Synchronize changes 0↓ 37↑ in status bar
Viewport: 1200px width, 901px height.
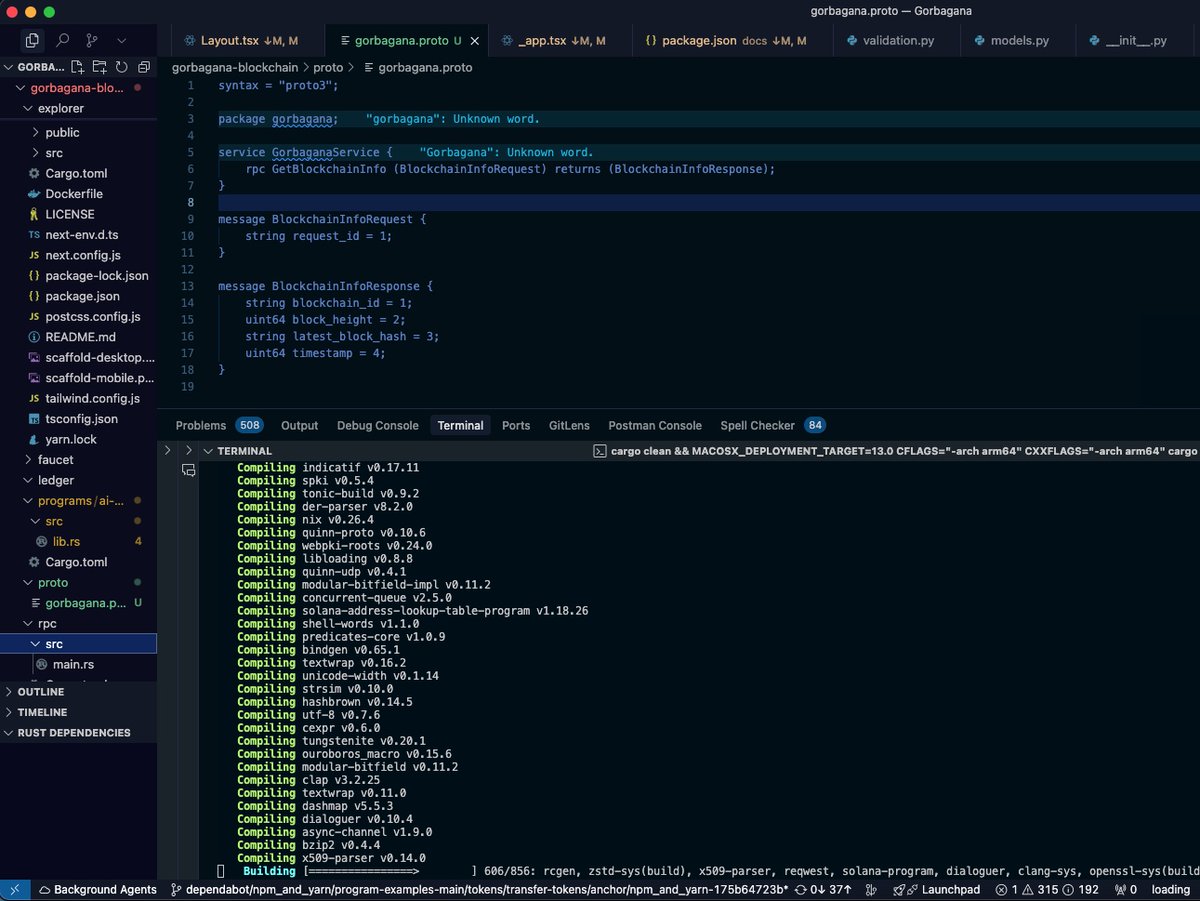point(823,889)
